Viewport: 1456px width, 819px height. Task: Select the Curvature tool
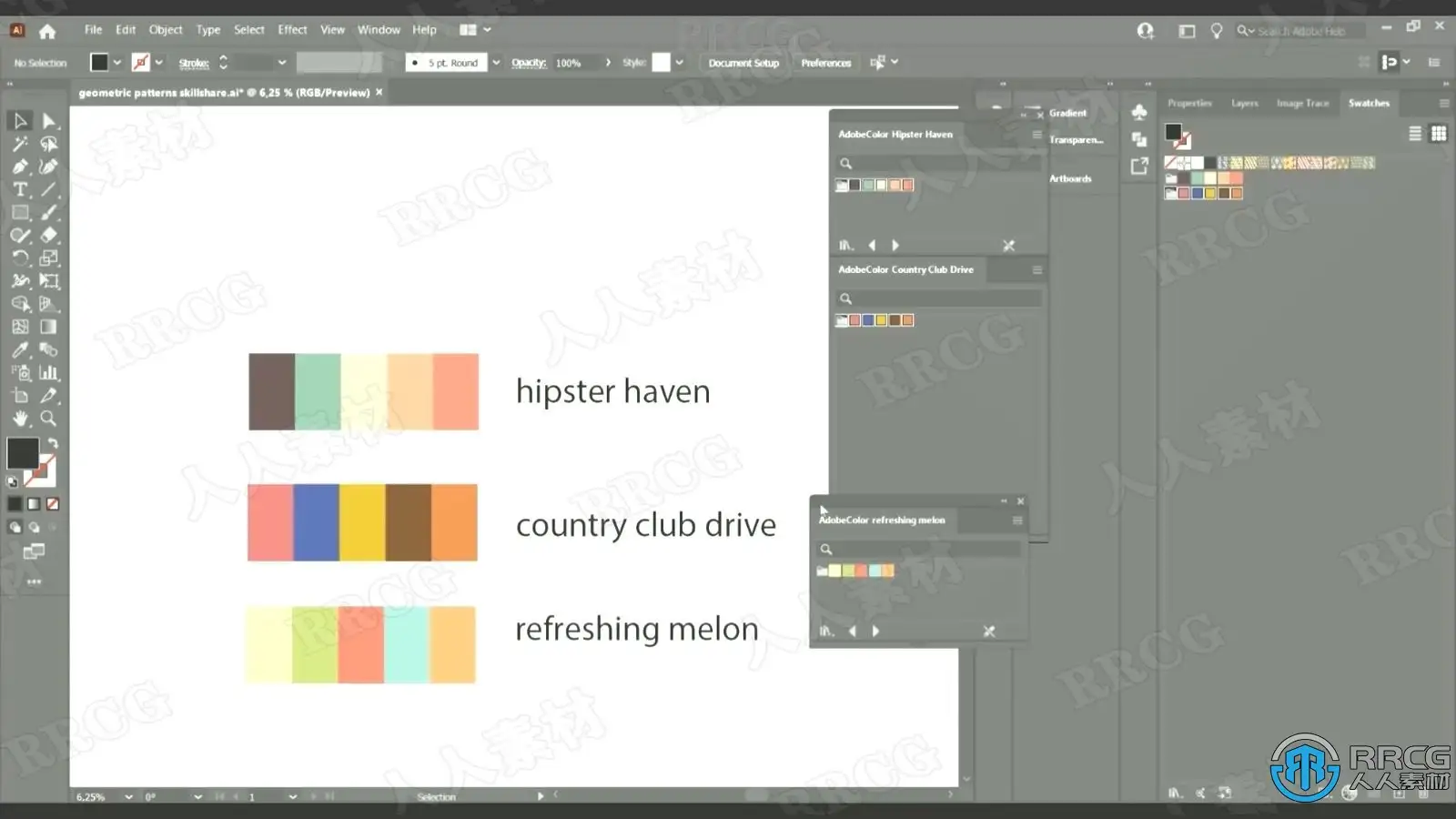[49, 167]
